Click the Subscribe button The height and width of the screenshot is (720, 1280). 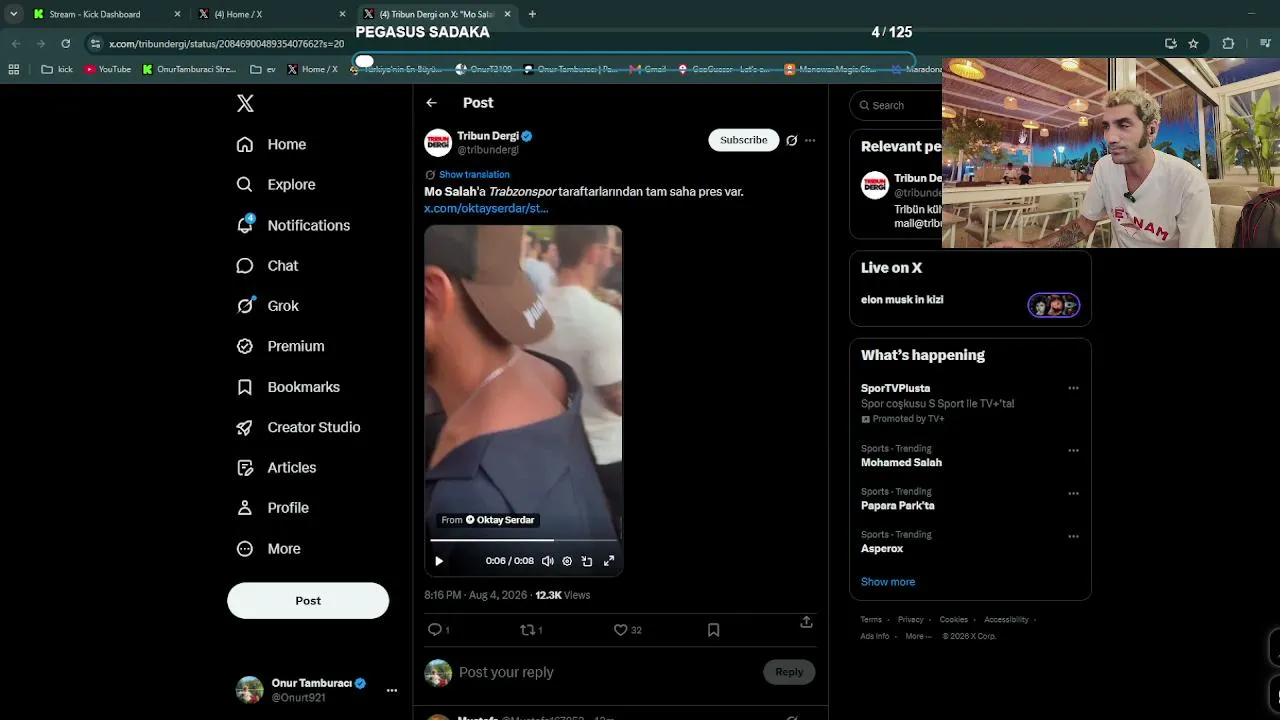coord(744,140)
